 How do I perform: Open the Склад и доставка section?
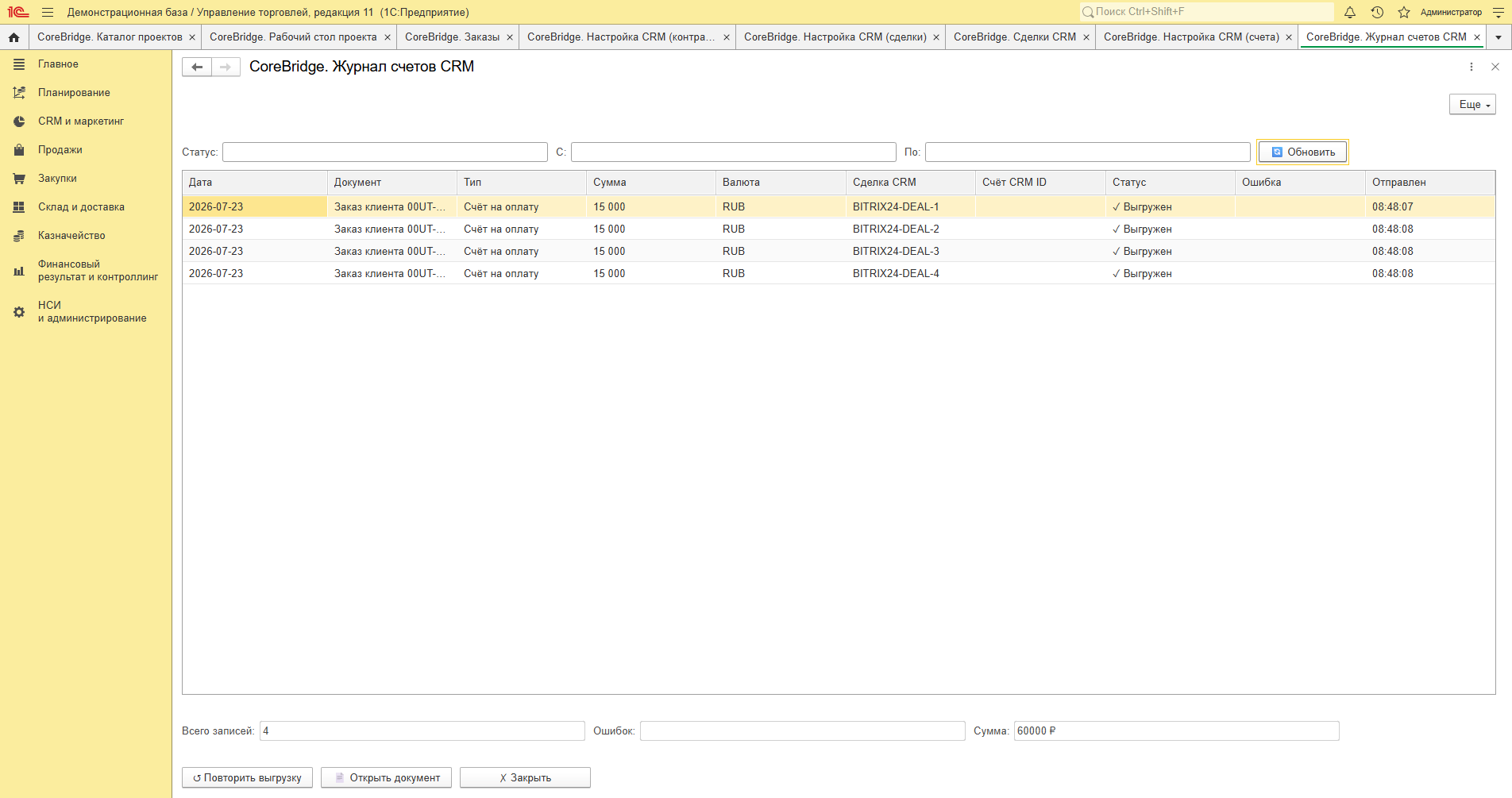(x=86, y=207)
